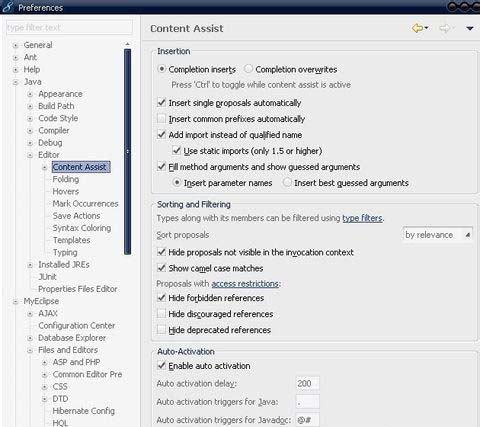
Task: Open Mark Occurrences preferences
Action: pyautogui.click(x=85, y=204)
